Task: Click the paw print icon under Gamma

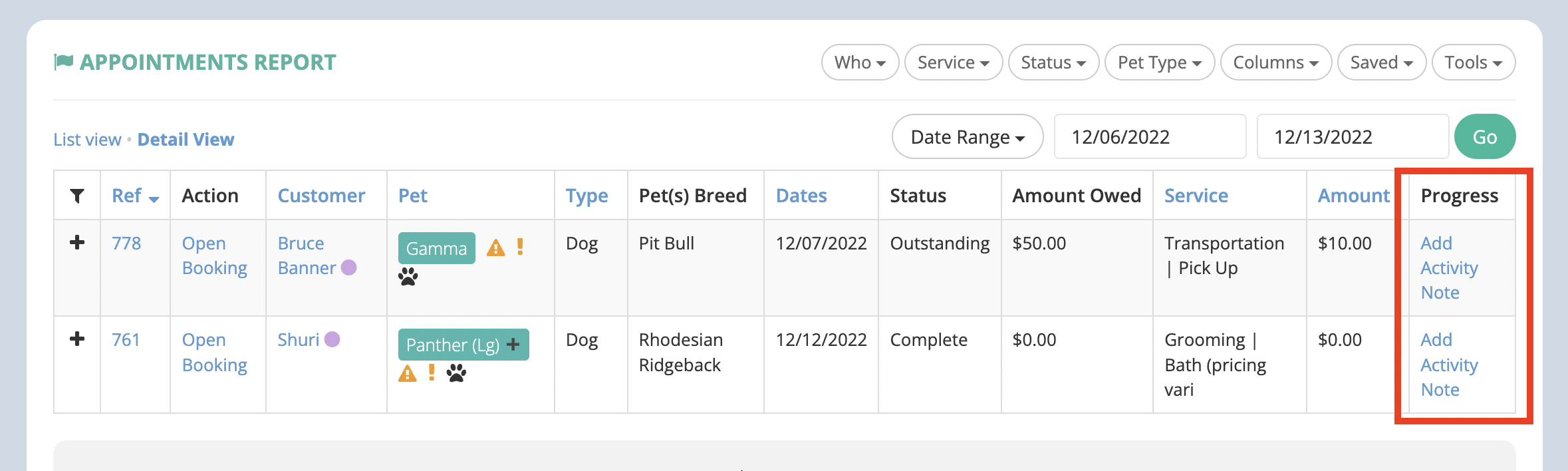Action: coord(408,276)
